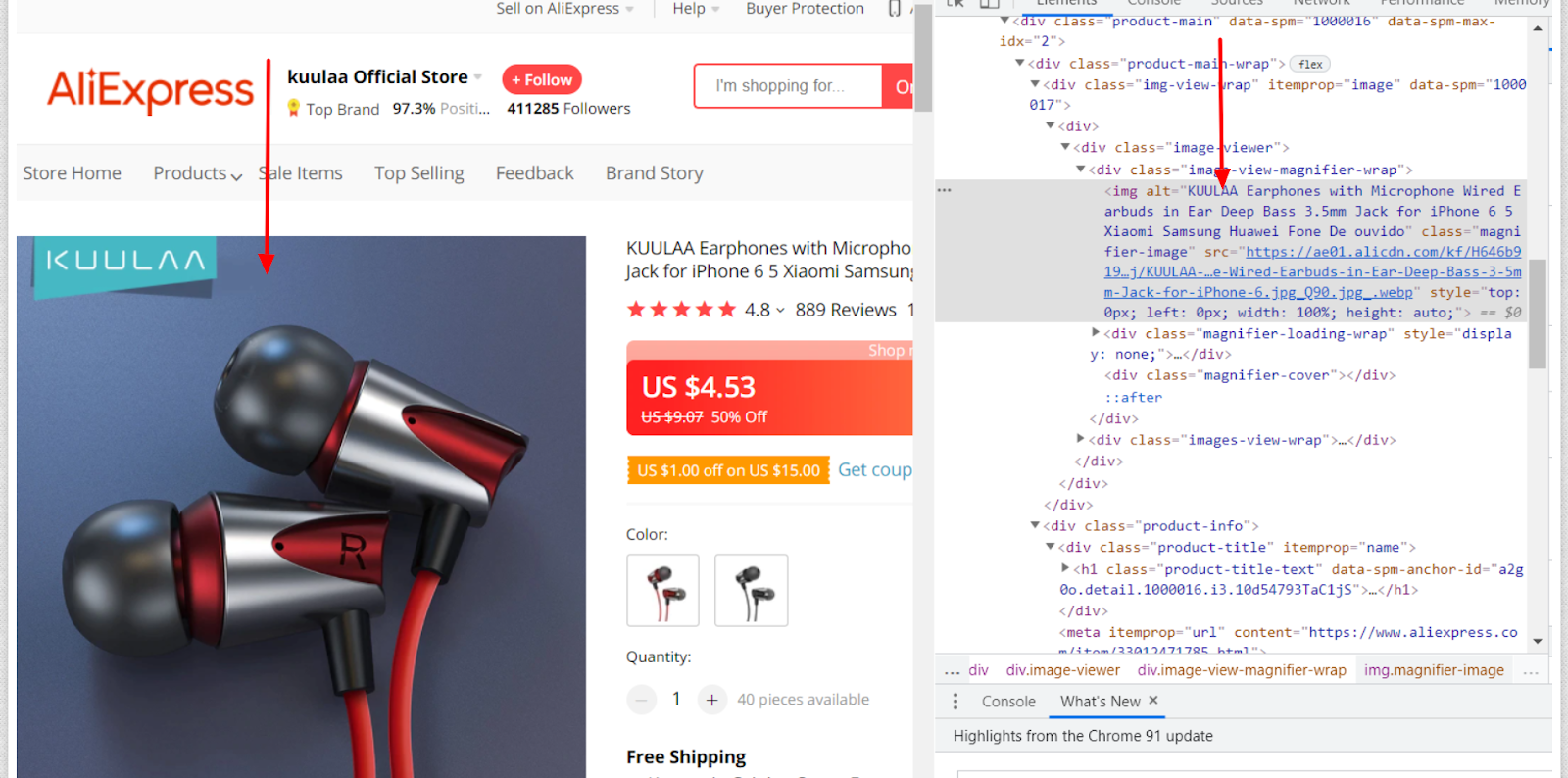Screen dimensions: 1568x778
Task: Select the magnifier-cover div line
Action: (x=1249, y=375)
